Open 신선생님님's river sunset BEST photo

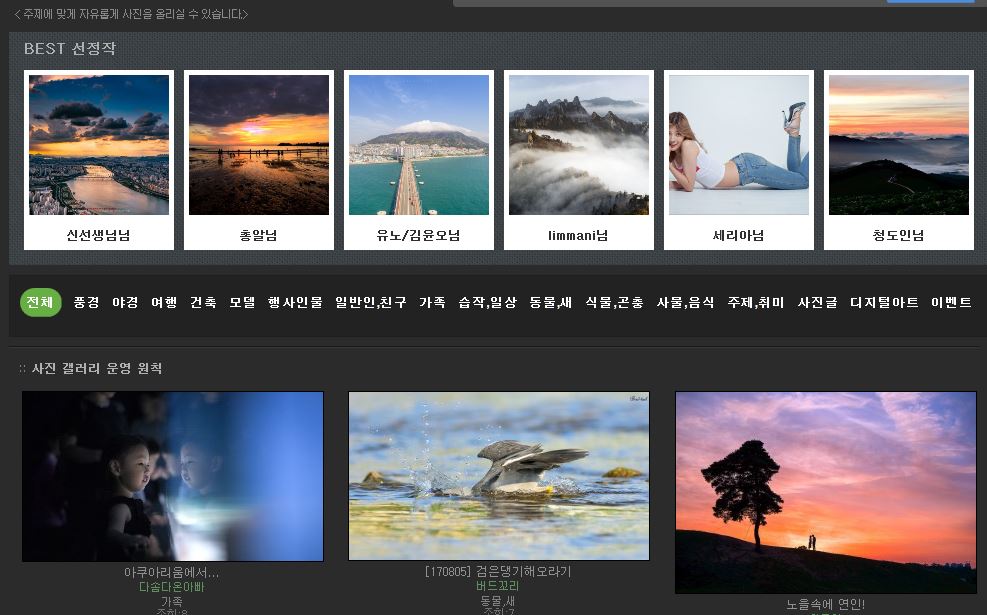point(99,145)
